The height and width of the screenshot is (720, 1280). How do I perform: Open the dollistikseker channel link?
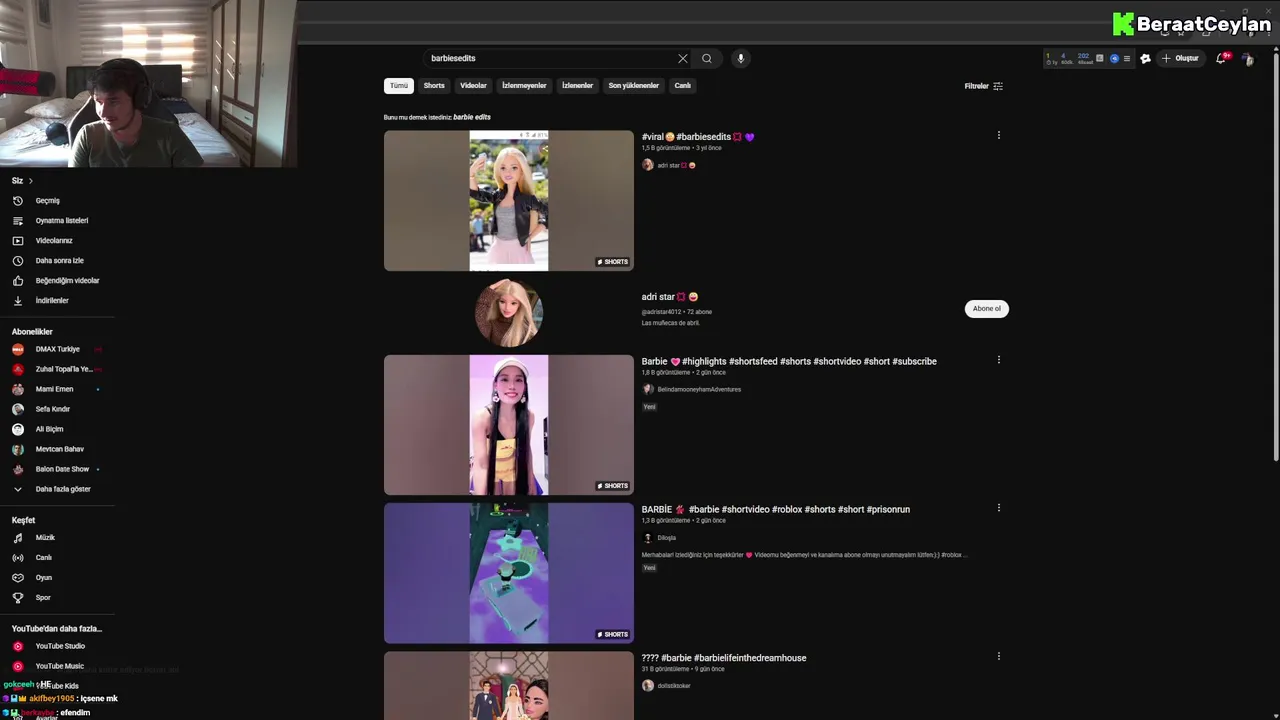click(674, 686)
